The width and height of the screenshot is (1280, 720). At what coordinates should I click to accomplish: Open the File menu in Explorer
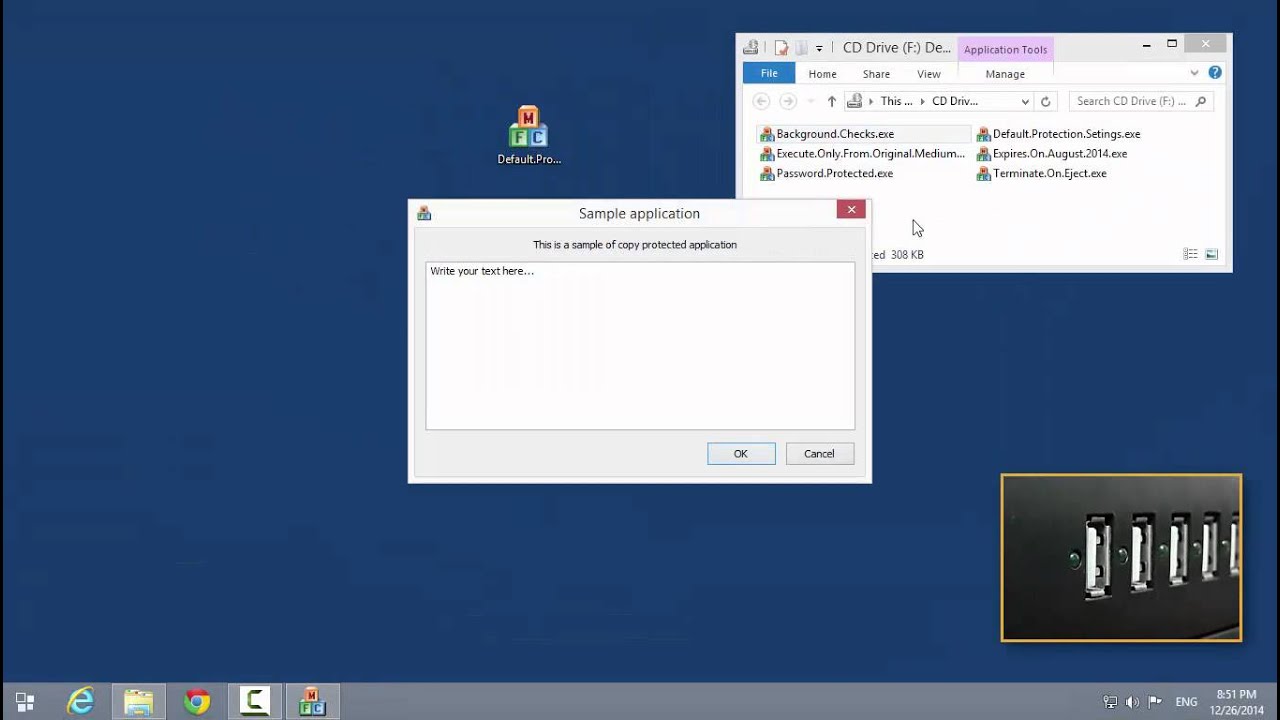769,73
